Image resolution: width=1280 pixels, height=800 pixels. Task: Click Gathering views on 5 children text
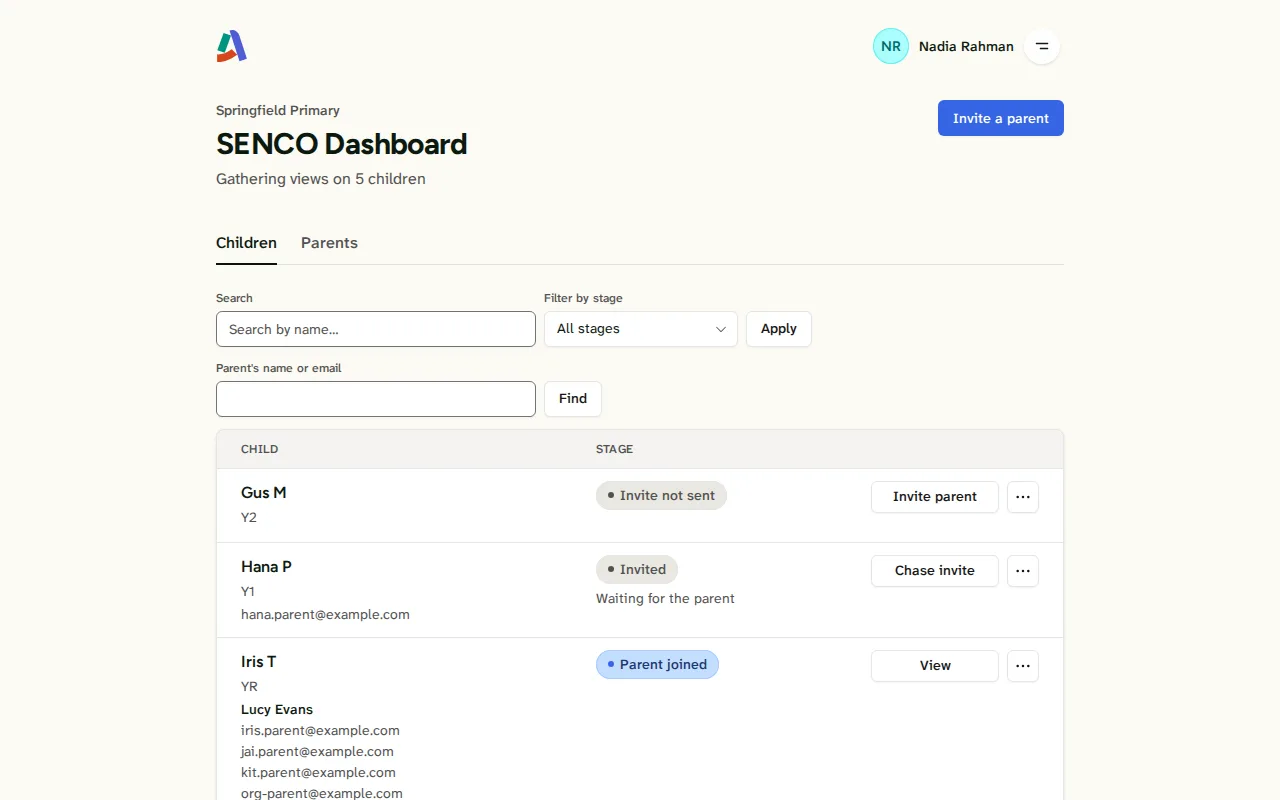pyautogui.click(x=321, y=179)
